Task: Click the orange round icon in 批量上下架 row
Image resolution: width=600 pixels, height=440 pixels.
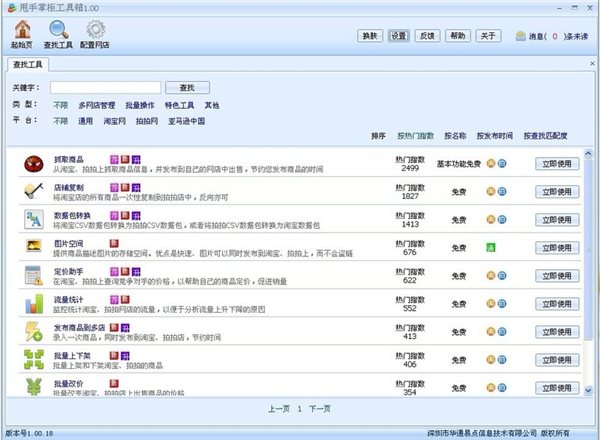Action: pyautogui.click(x=491, y=360)
